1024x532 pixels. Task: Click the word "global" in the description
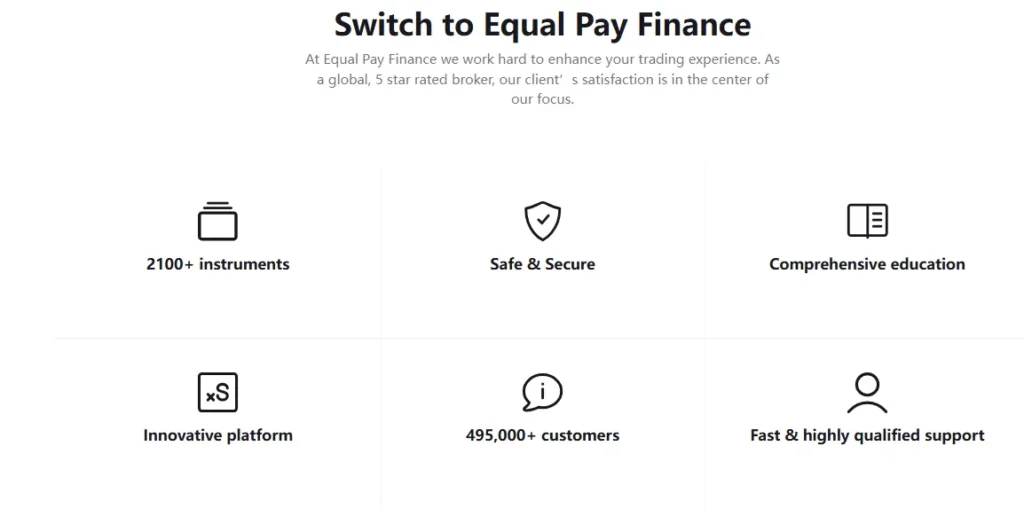[x=349, y=80]
